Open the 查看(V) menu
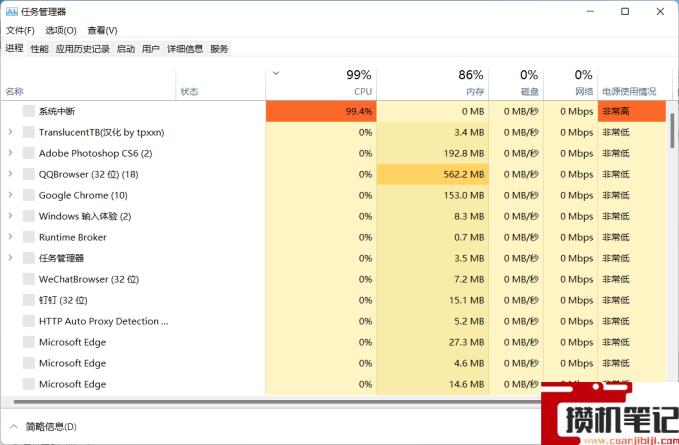 [x=102, y=30]
